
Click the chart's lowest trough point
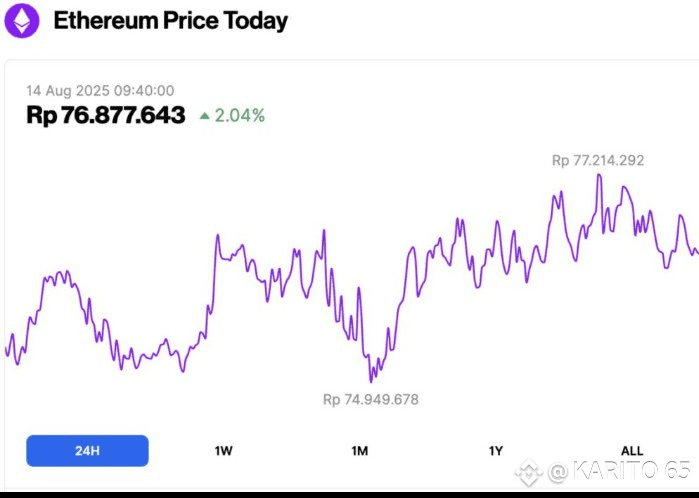coord(371,381)
